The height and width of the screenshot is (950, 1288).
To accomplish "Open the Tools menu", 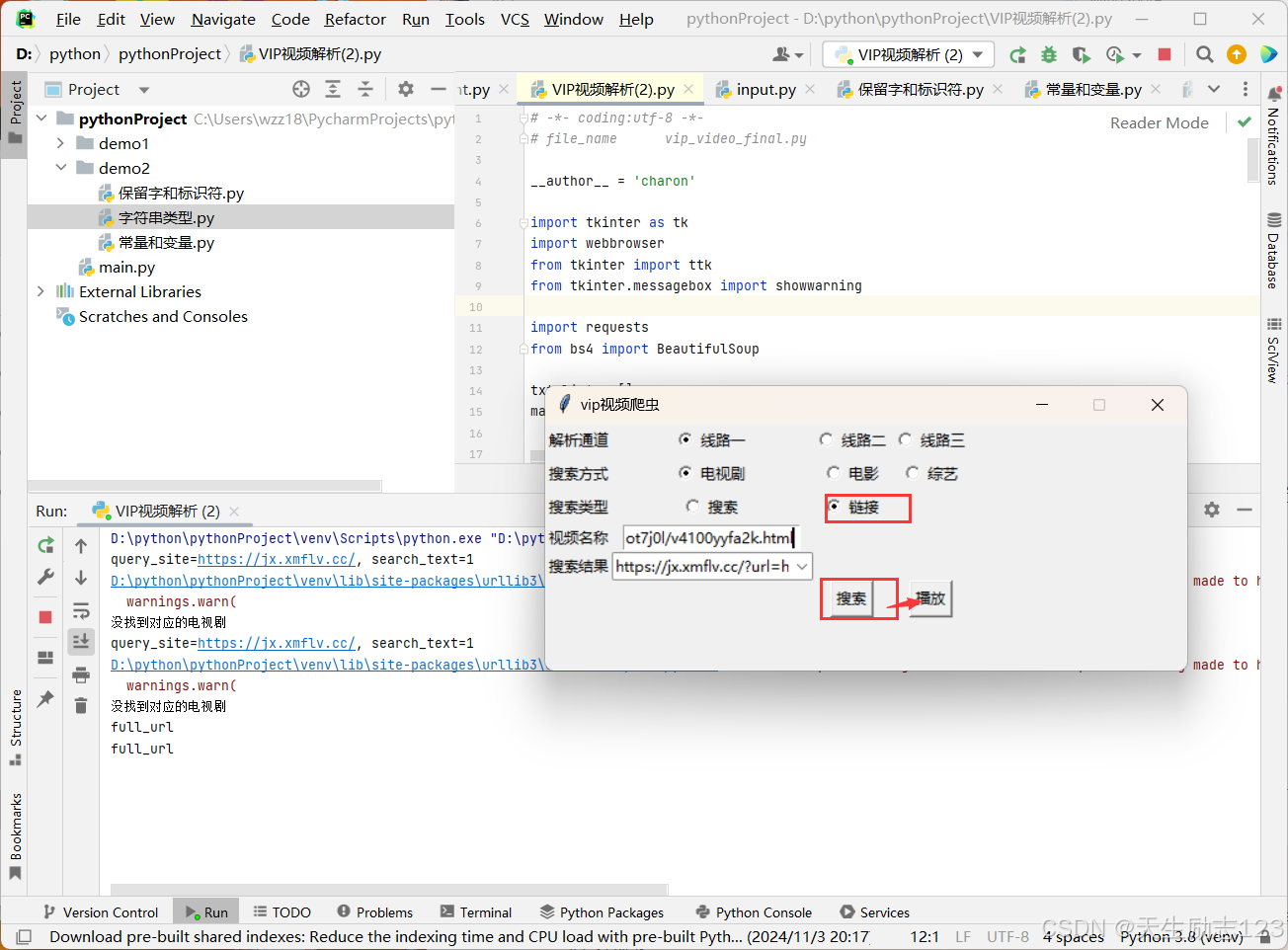I will click(464, 19).
